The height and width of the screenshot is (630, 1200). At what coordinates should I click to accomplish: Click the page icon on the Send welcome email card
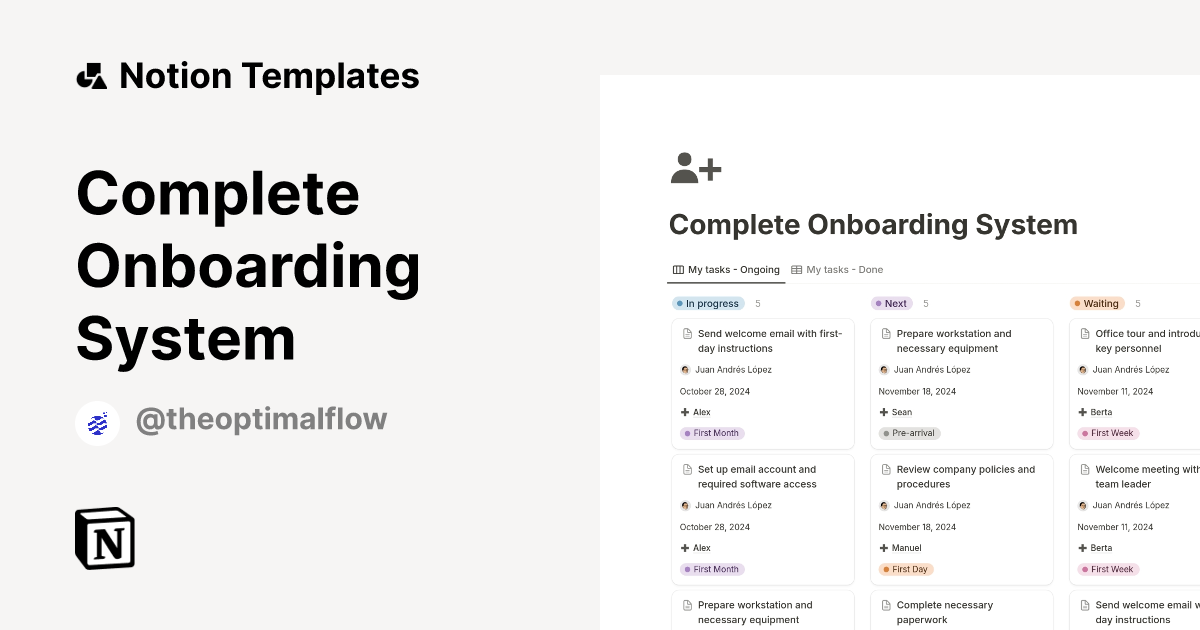pos(686,332)
